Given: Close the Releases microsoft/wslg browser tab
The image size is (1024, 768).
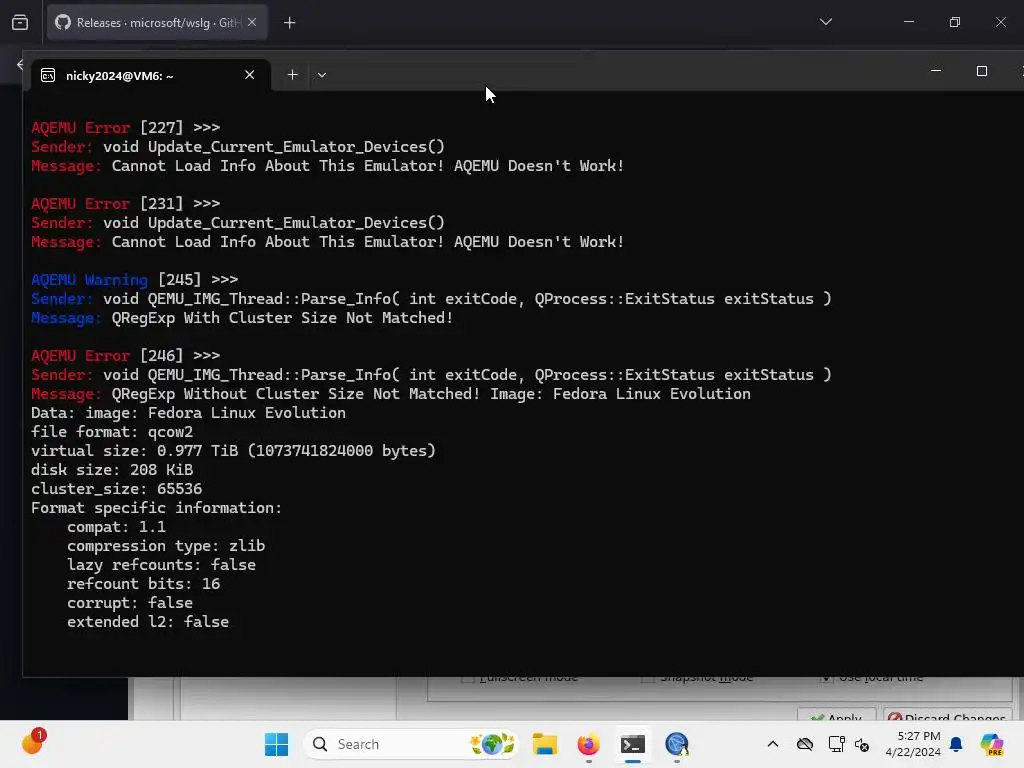Looking at the screenshot, I should [x=252, y=22].
